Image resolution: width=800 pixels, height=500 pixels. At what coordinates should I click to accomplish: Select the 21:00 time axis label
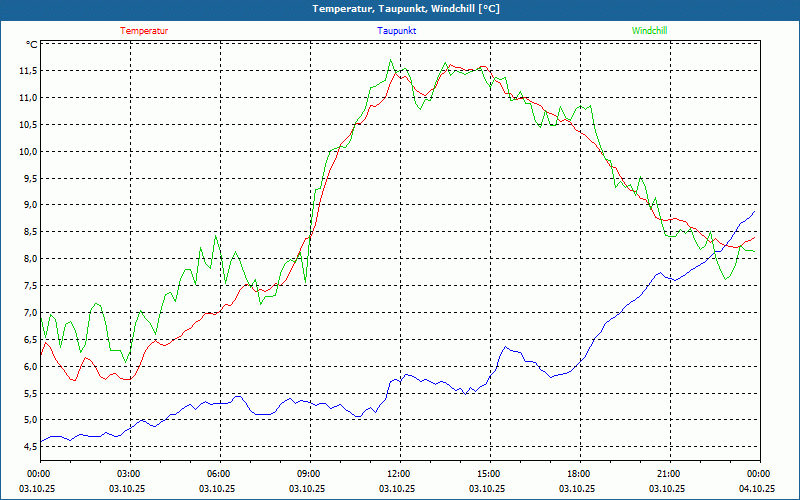coord(668,473)
